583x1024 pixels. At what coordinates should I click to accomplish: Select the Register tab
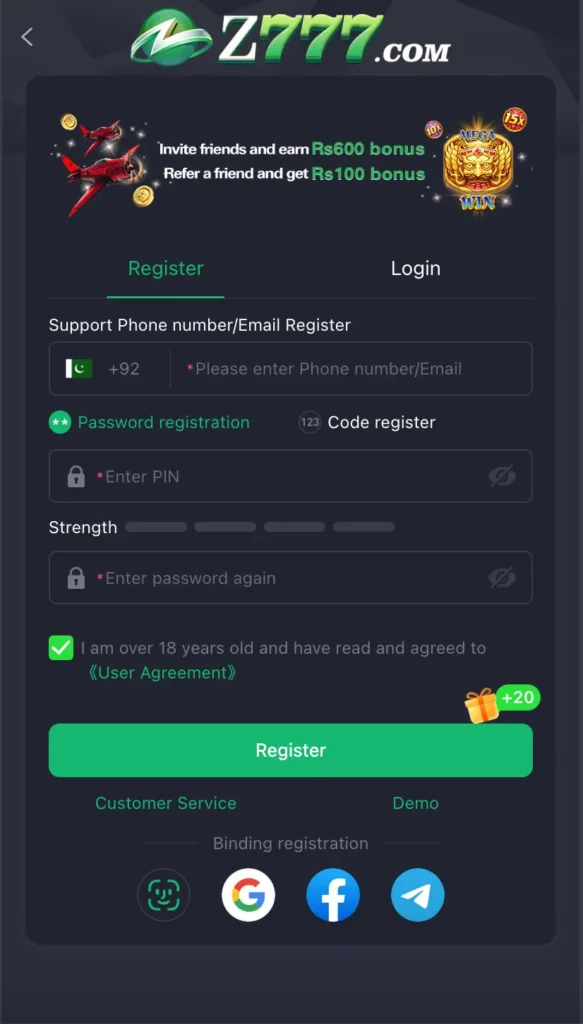click(166, 268)
